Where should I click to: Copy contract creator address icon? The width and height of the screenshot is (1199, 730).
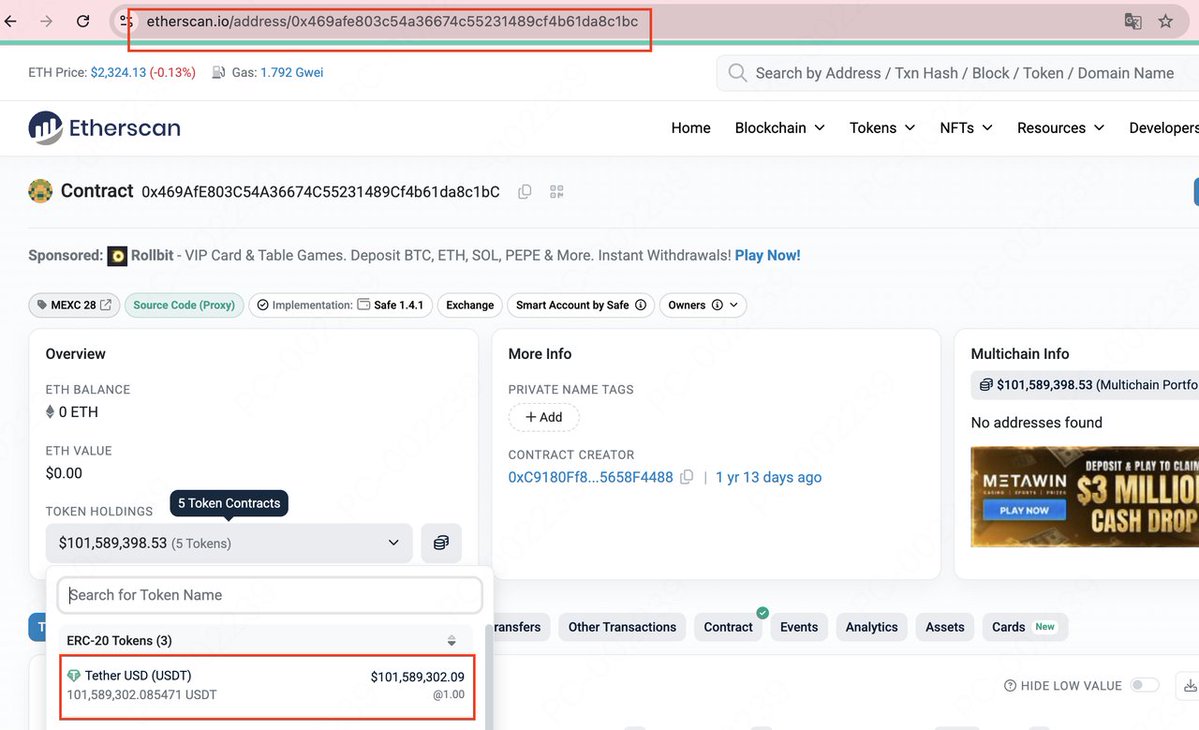pos(687,477)
